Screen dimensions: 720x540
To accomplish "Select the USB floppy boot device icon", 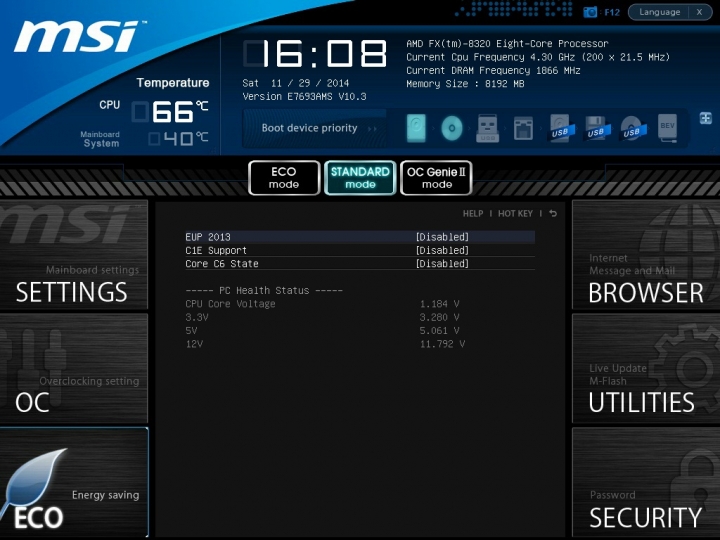I will tap(597, 128).
